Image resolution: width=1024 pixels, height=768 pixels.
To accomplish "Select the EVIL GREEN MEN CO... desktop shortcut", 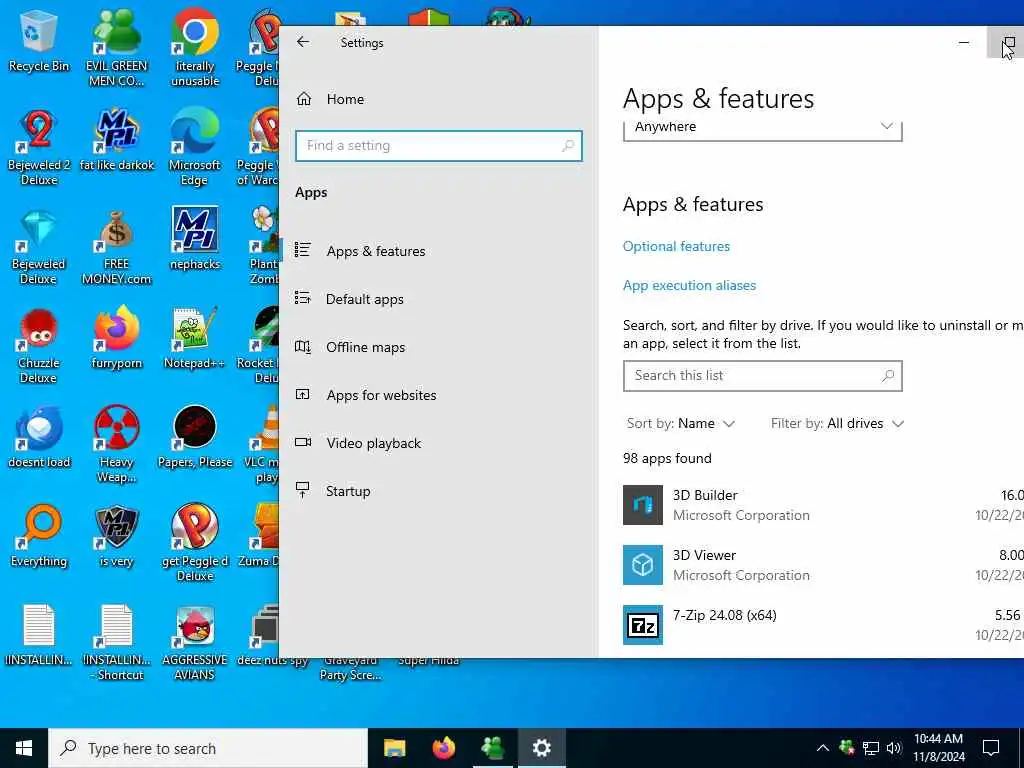I will point(116,49).
